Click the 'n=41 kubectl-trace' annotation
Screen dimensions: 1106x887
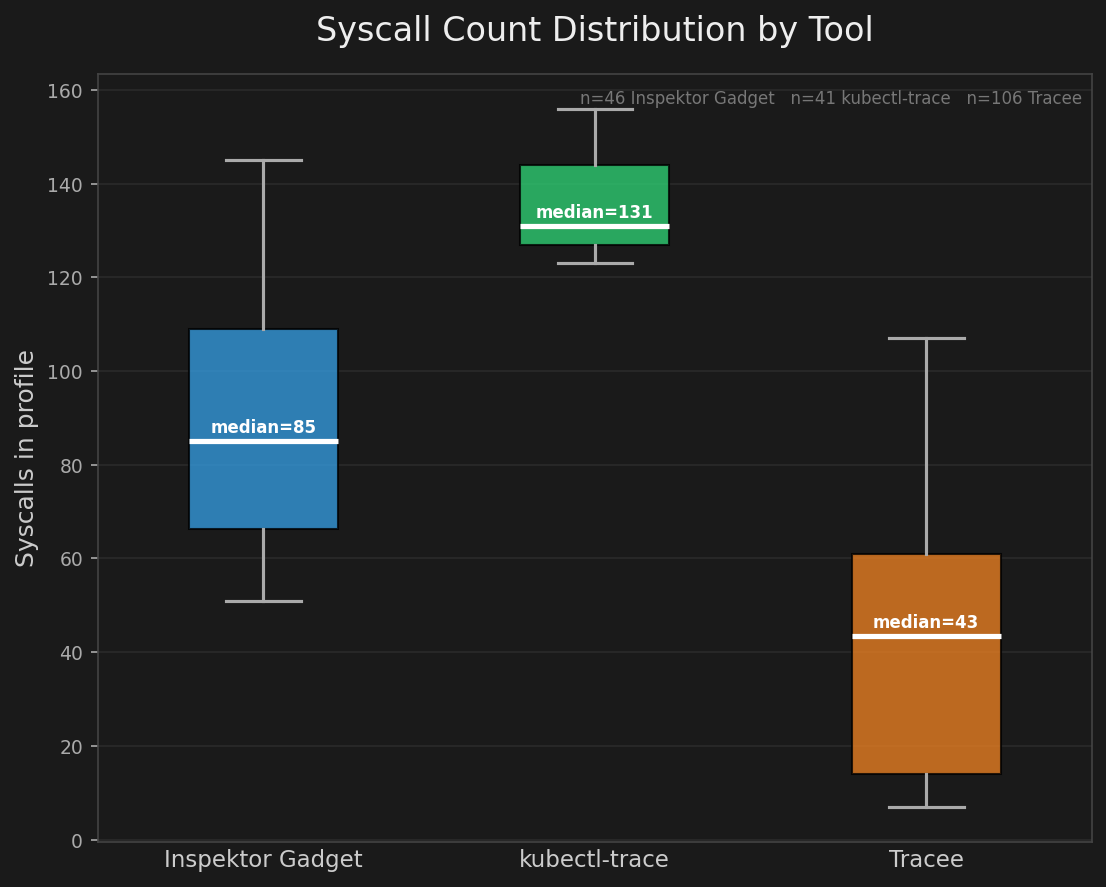pyautogui.click(x=870, y=98)
